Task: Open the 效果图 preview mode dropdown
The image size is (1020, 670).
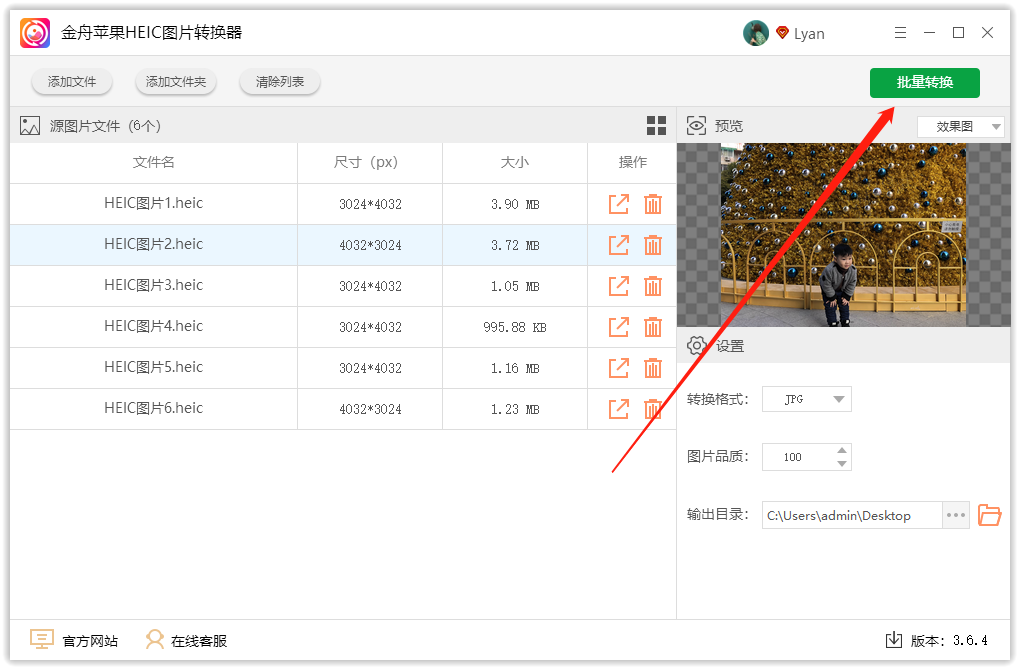Action: tap(961, 126)
